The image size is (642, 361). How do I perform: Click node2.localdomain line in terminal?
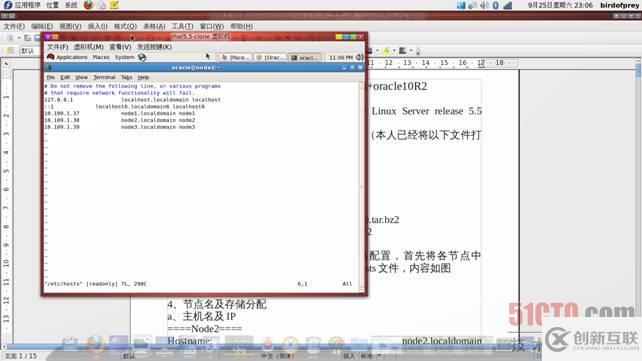pyautogui.click(x=158, y=120)
